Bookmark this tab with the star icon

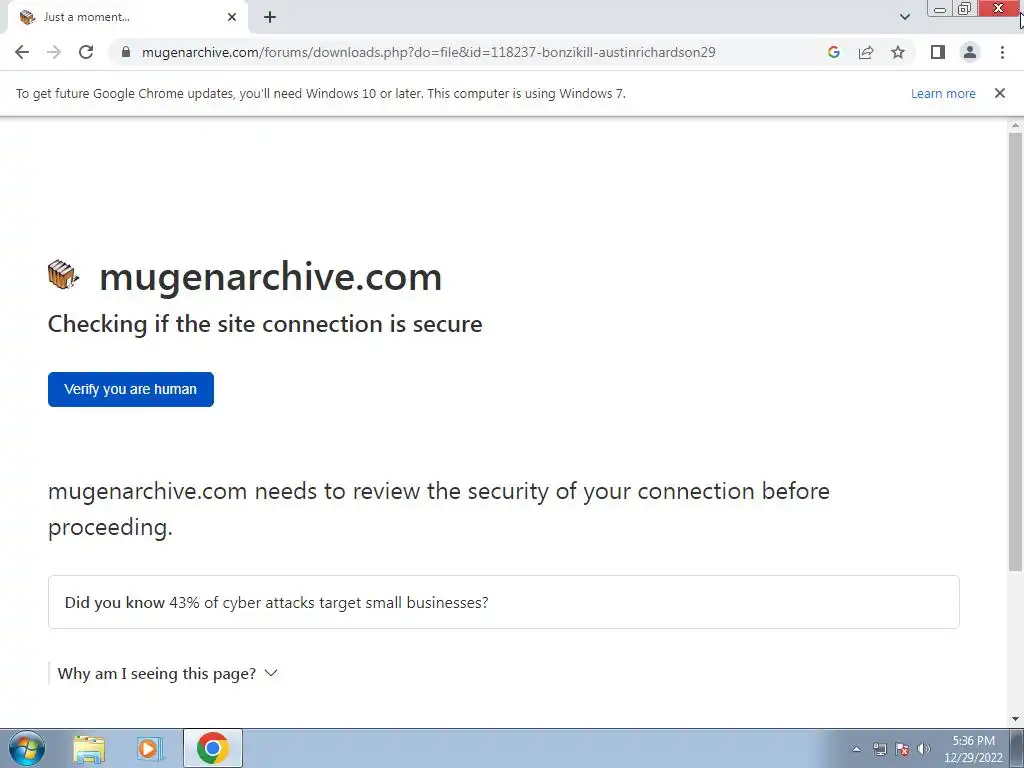[x=898, y=52]
